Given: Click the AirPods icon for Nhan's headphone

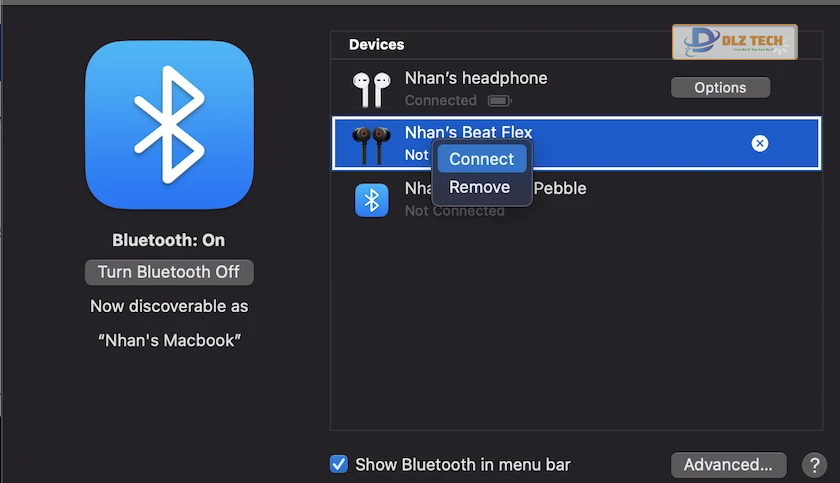Looking at the screenshot, I should tap(371, 89).
